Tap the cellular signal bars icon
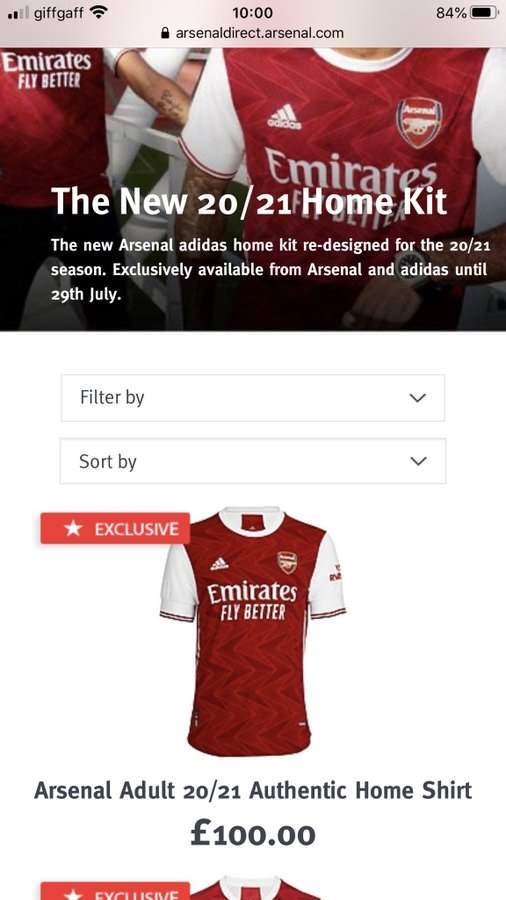The image size is (506, 900). click(18, 13)
